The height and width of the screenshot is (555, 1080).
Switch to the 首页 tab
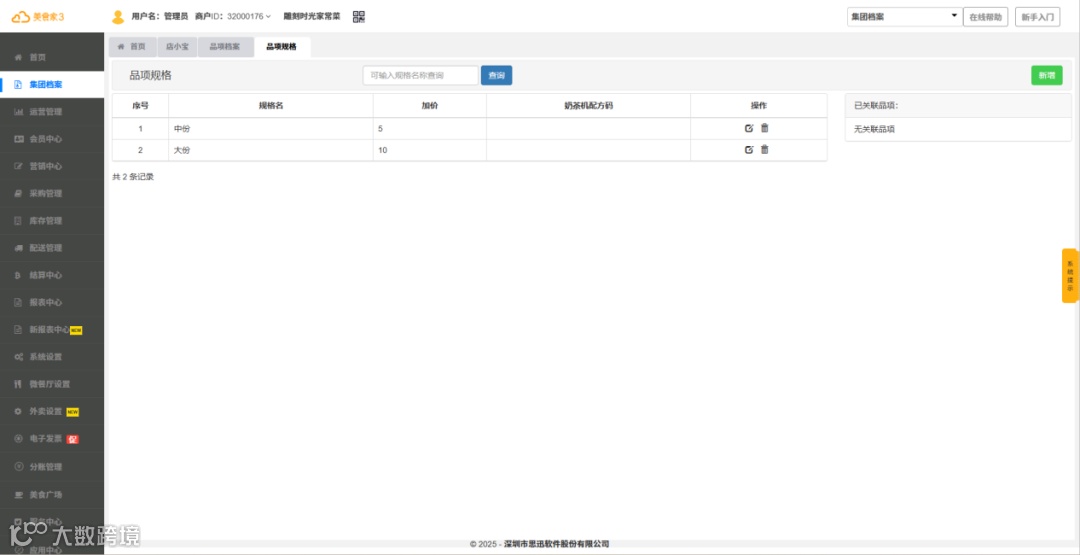point(132,47)
